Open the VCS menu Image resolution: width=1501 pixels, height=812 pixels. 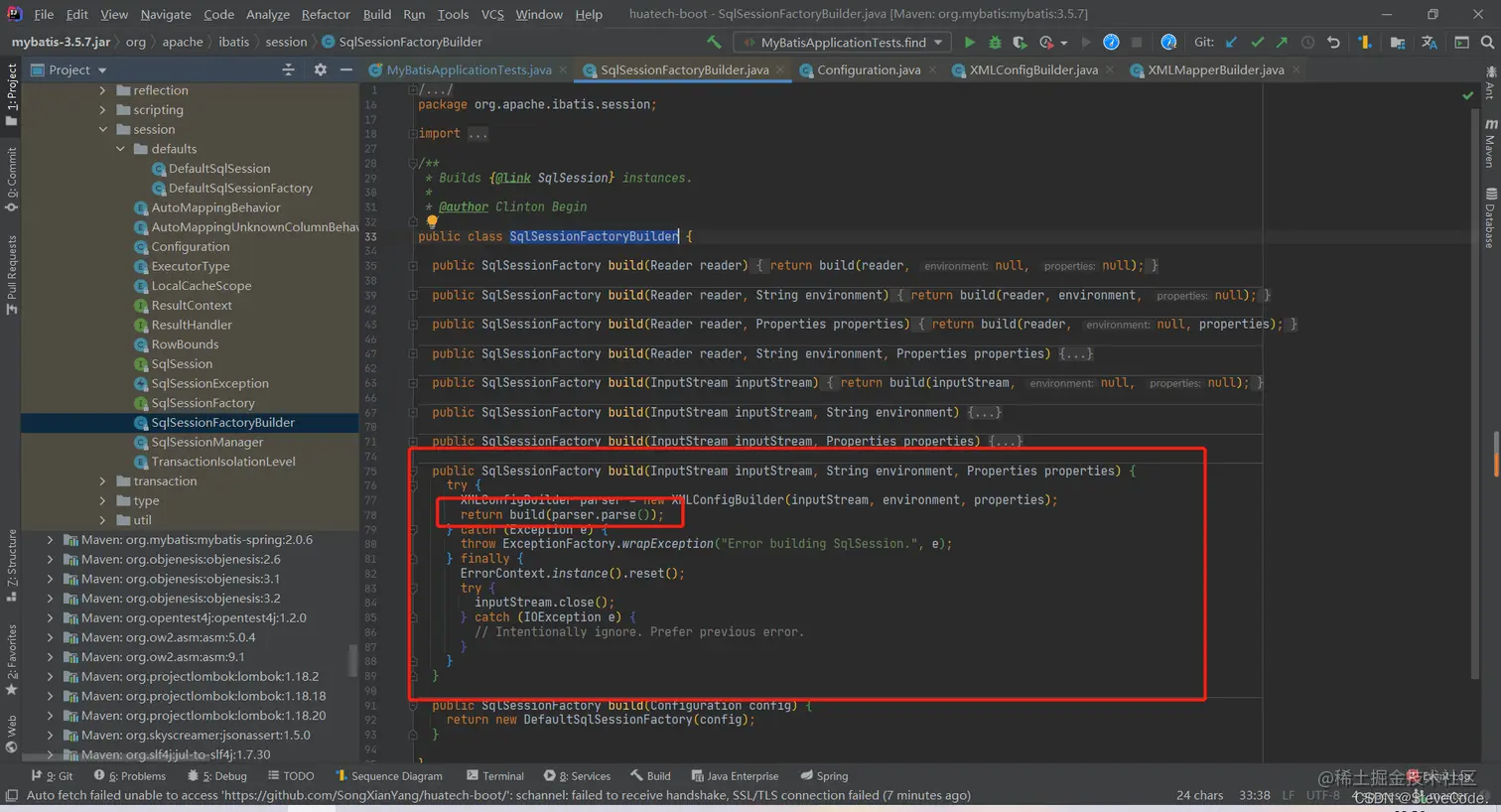coord(492,14)
